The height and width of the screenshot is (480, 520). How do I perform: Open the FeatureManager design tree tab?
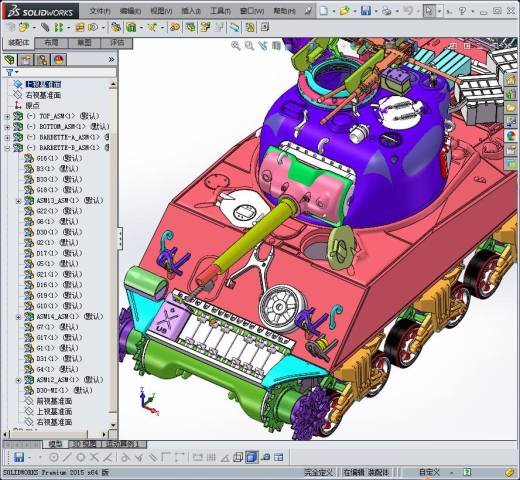[10, 60]
